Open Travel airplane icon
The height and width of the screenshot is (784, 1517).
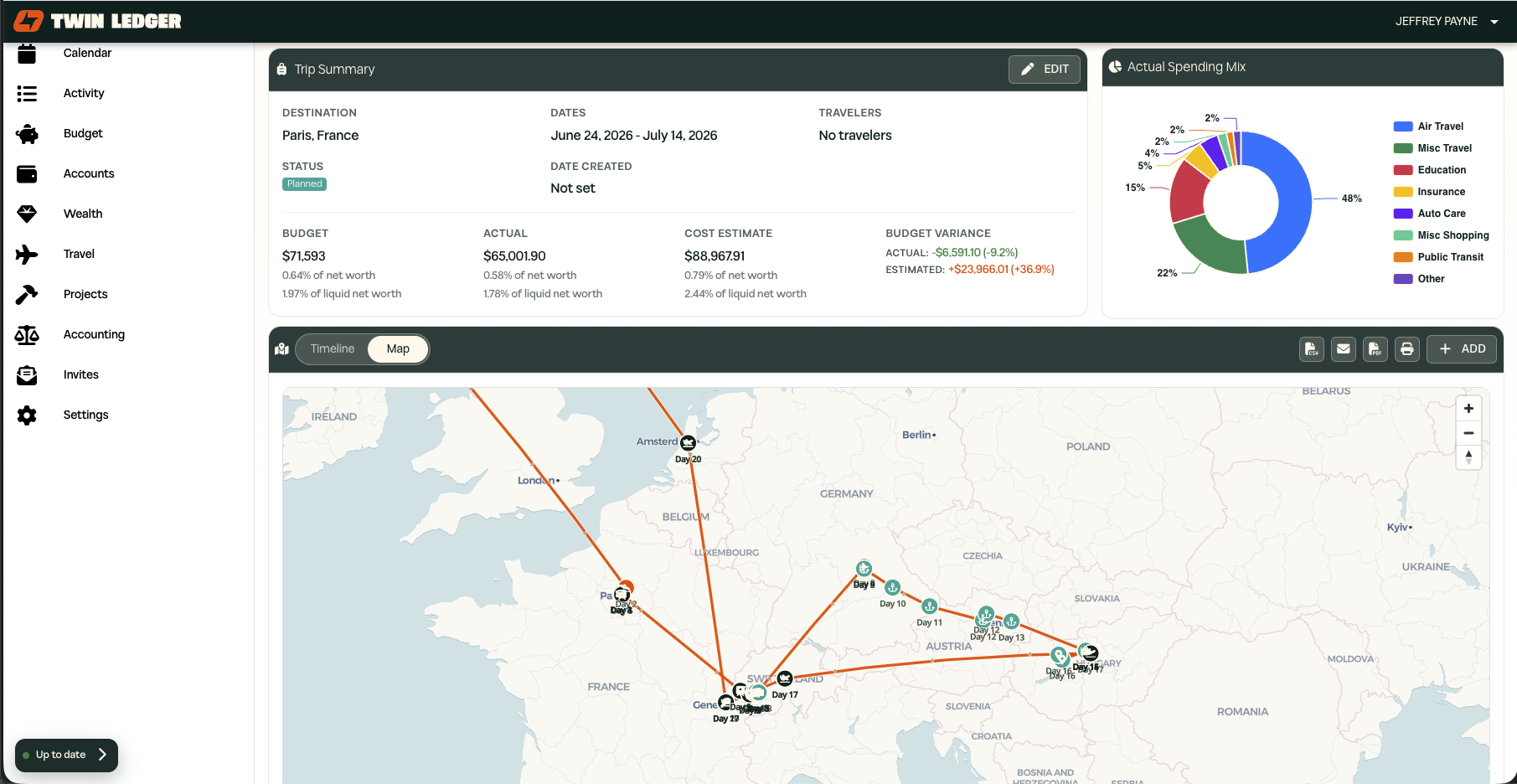point(27,255)
